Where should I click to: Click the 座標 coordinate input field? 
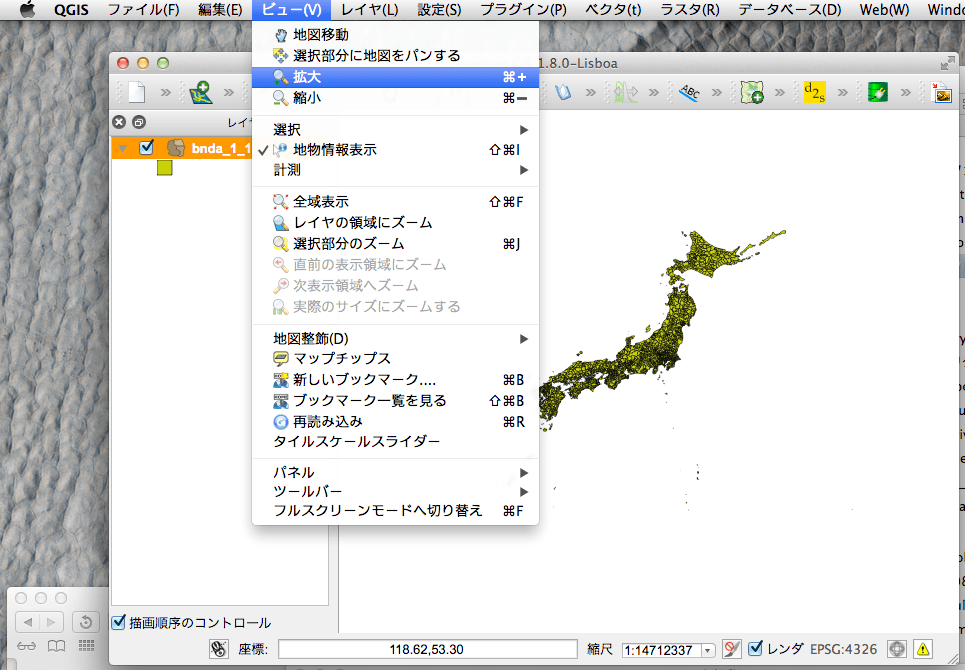[427, 649]
